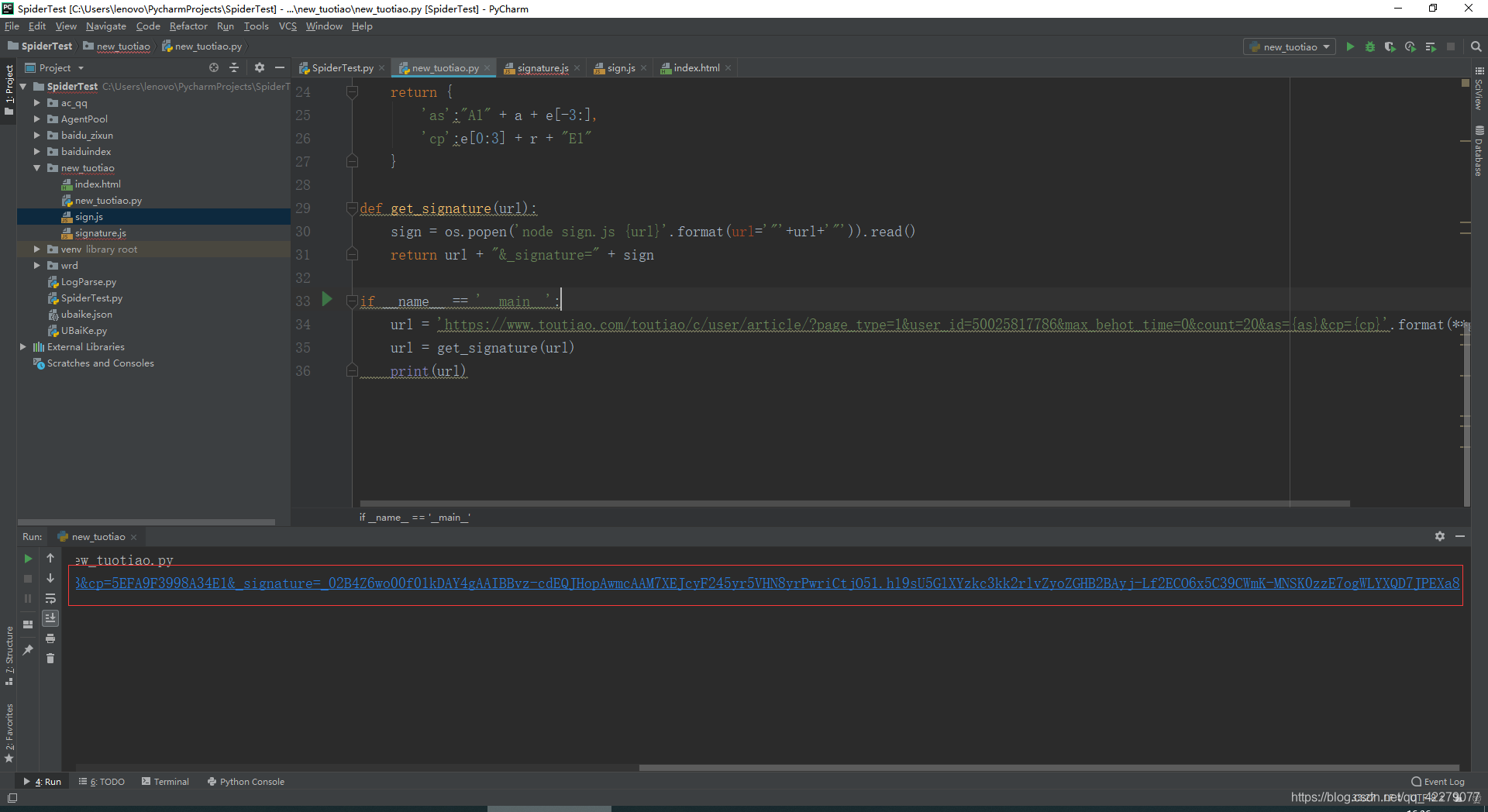Open the run configuration dropdown new_tuotiao
This screenshot has height=812, width=1488.
pyautogui.click(x=1290, y=46)
